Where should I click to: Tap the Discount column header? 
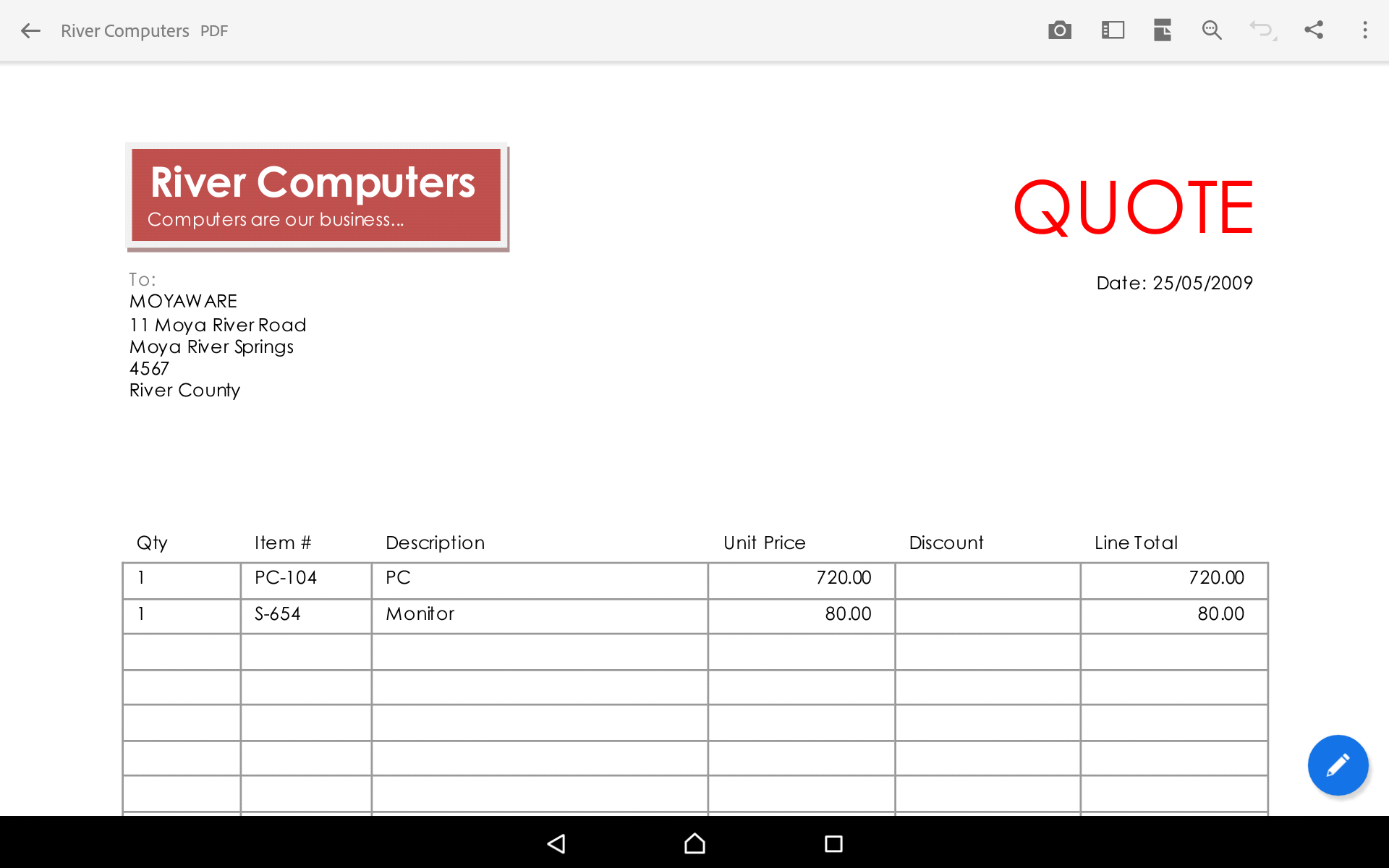[x=946, y=543]
